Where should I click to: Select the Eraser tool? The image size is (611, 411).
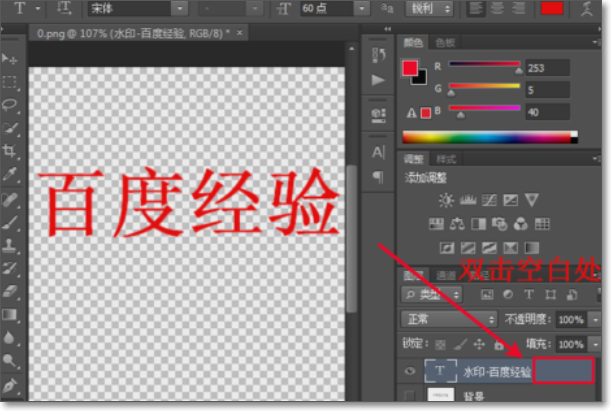pos(9,291)
